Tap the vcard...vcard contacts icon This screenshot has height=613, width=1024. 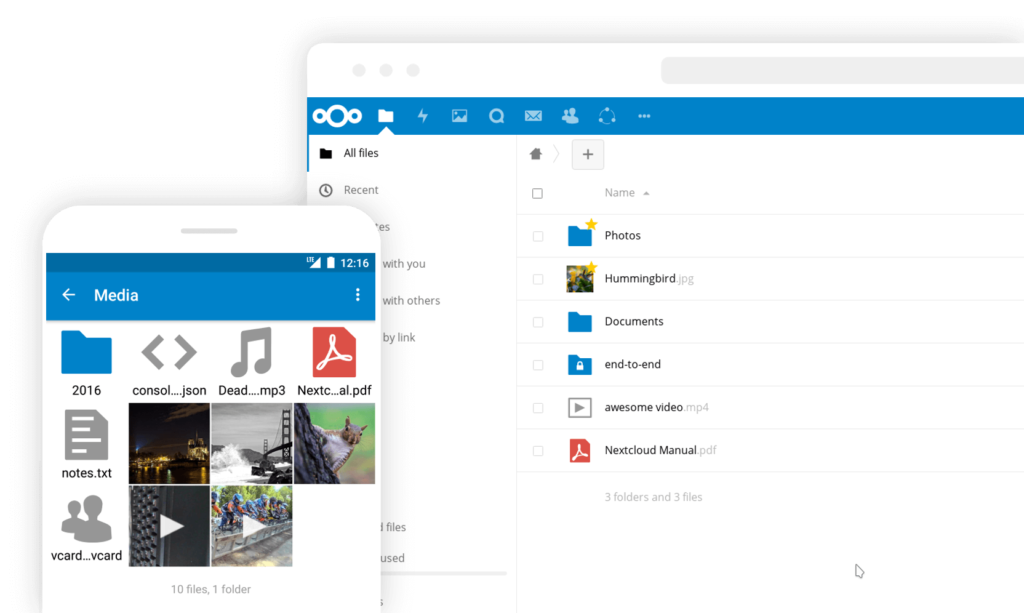[86, 519]
